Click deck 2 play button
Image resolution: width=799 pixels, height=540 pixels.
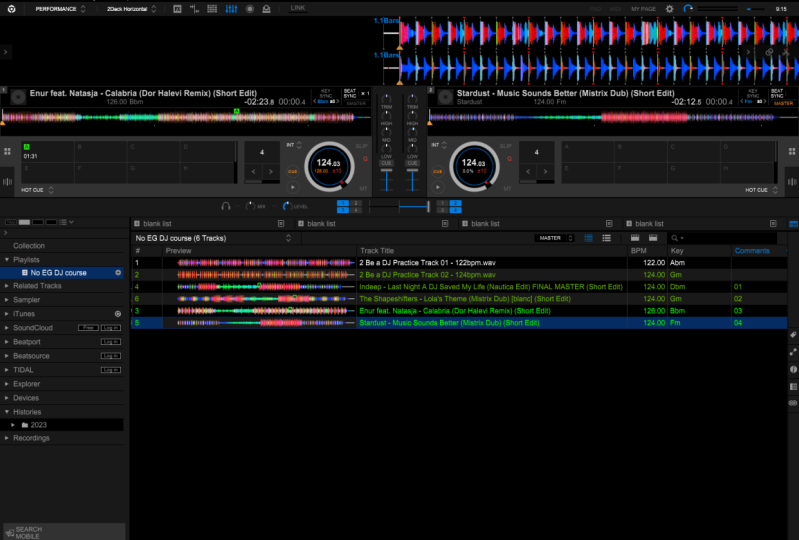(438, 187)
